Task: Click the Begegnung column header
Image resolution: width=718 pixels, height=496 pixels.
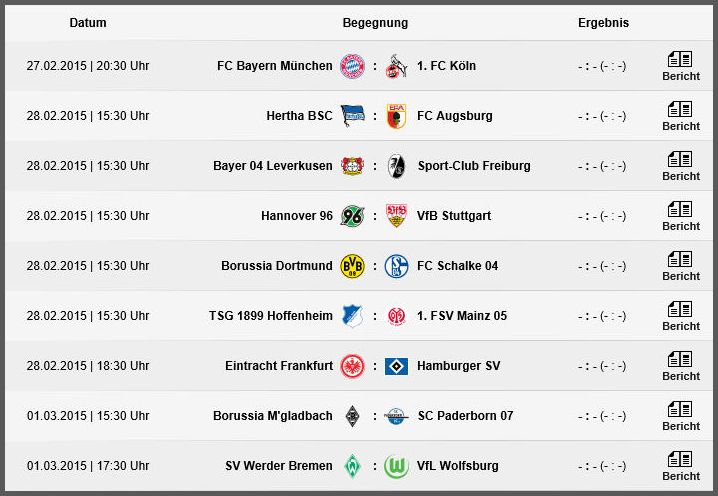Action: click(375, 23)
